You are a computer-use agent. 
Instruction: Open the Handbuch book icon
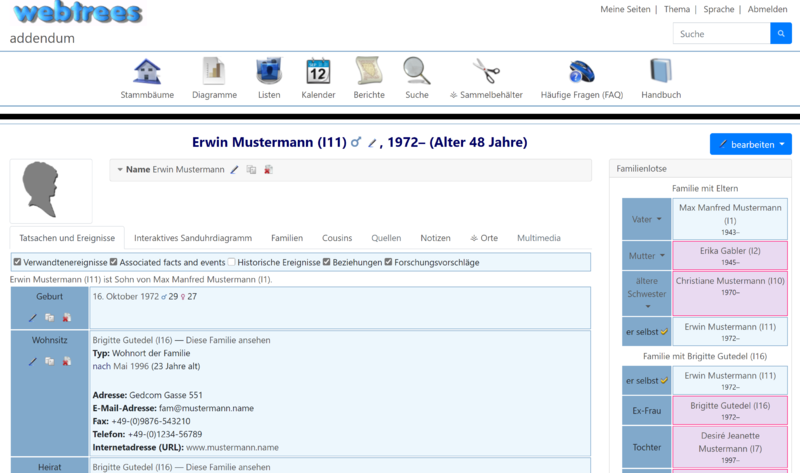tap(660, 71)
